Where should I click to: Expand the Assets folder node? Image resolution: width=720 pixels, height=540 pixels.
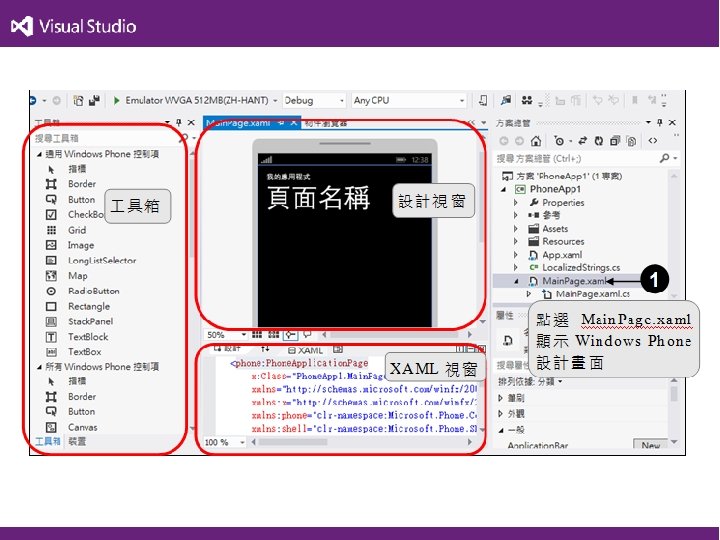pos(515,228)
